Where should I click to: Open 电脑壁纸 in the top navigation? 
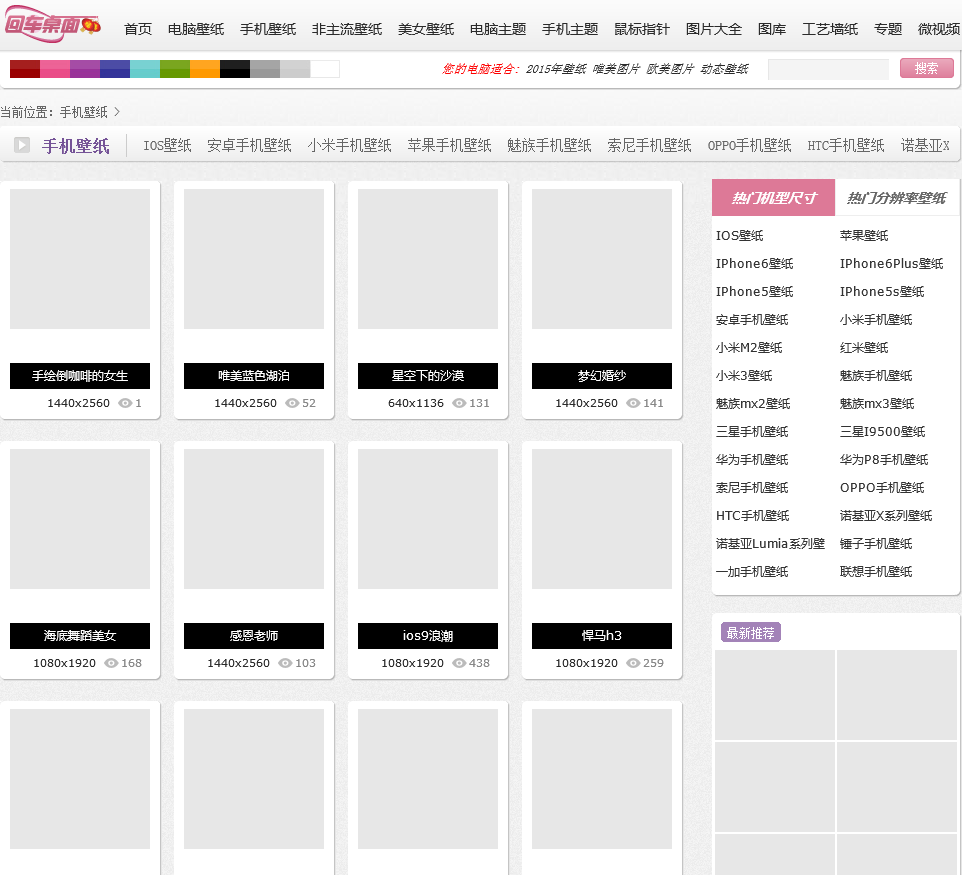[196, 29]
